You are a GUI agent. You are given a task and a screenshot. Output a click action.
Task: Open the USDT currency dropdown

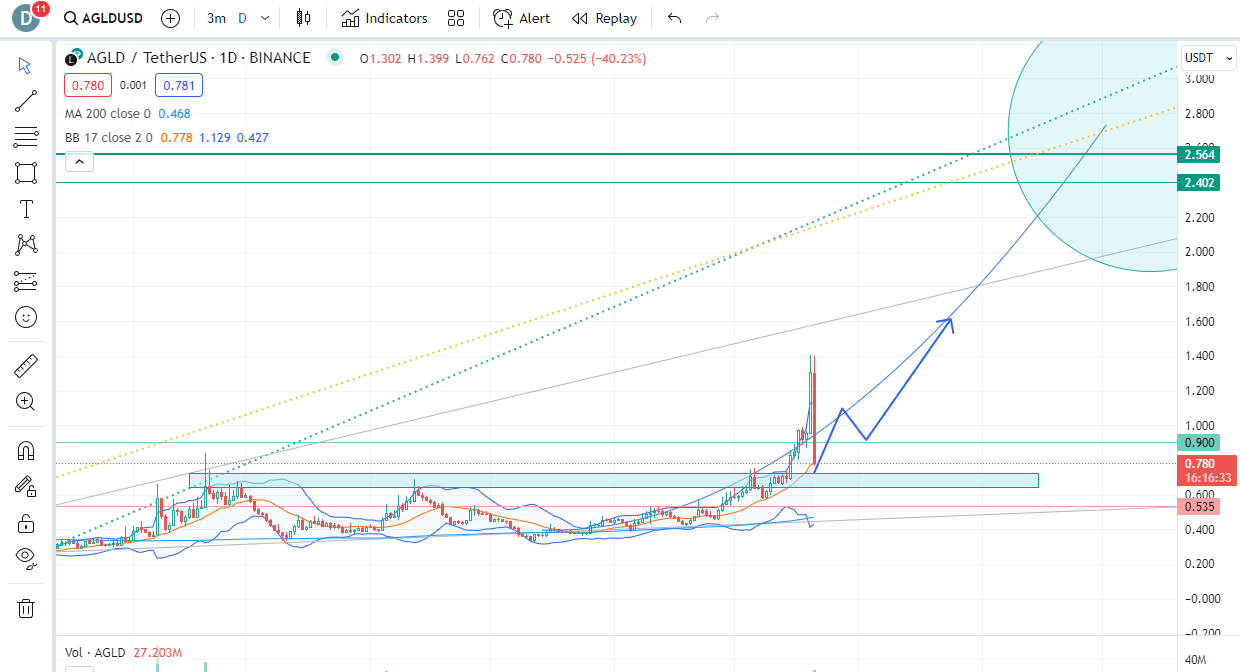click(x=1207, y=58)
